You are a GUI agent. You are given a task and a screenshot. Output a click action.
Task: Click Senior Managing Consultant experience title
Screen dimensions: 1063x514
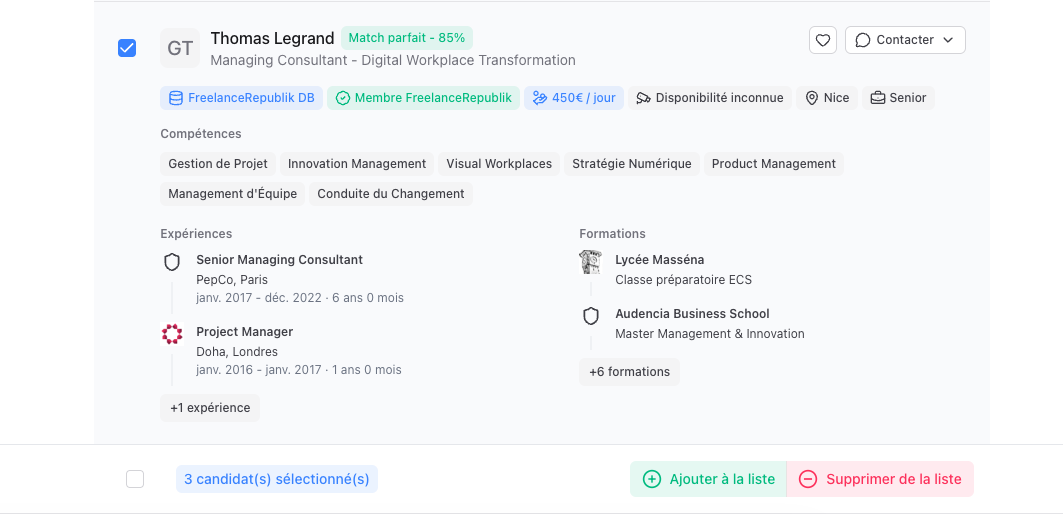279,260
